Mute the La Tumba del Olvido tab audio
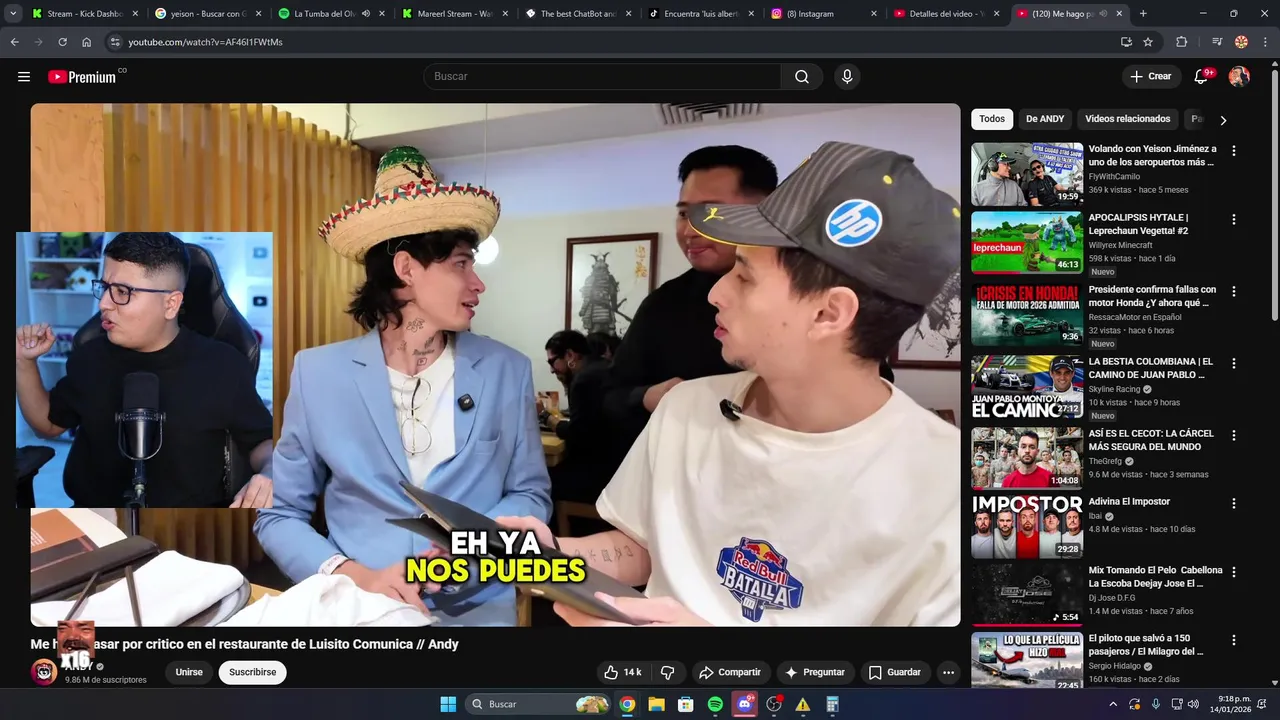1280x720 pixels. click(x=365, y=14)
